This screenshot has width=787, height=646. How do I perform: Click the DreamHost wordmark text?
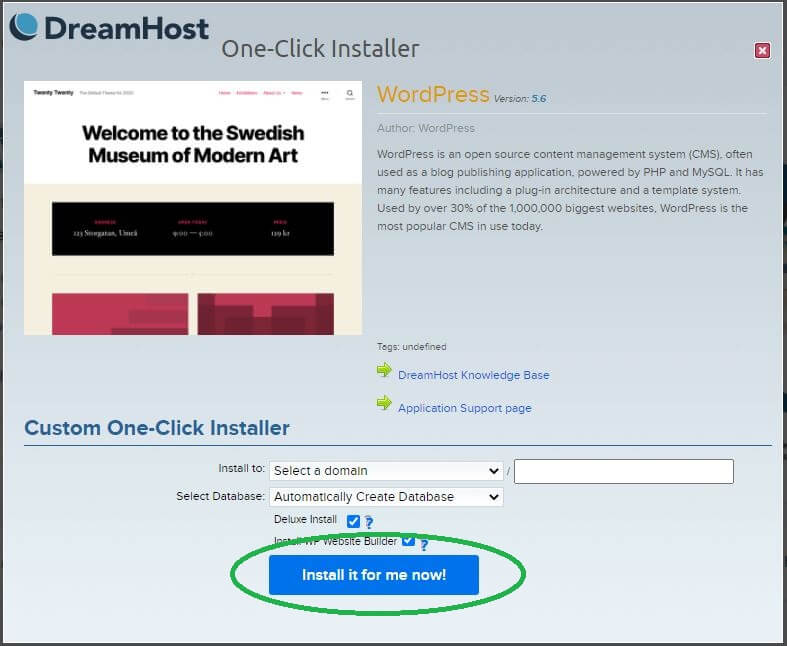click(x=126, y=28)
